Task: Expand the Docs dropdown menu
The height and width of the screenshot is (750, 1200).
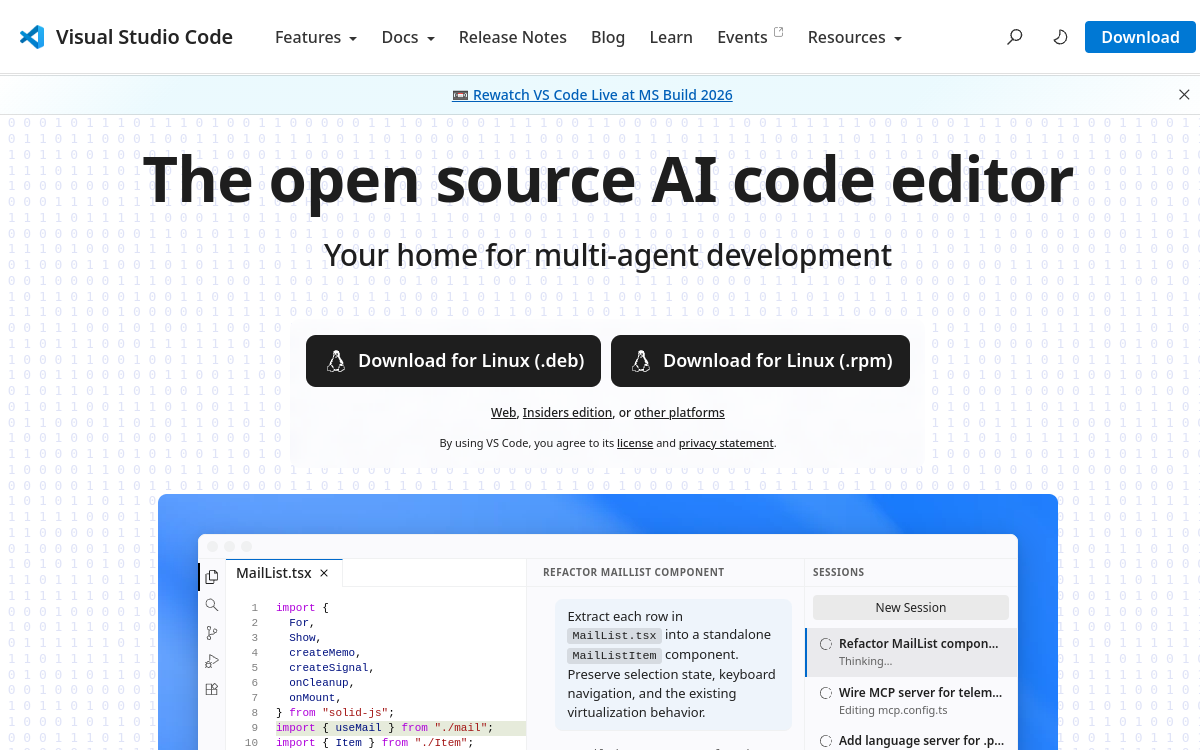Action: pyautogui.click(x=408, y=37)
